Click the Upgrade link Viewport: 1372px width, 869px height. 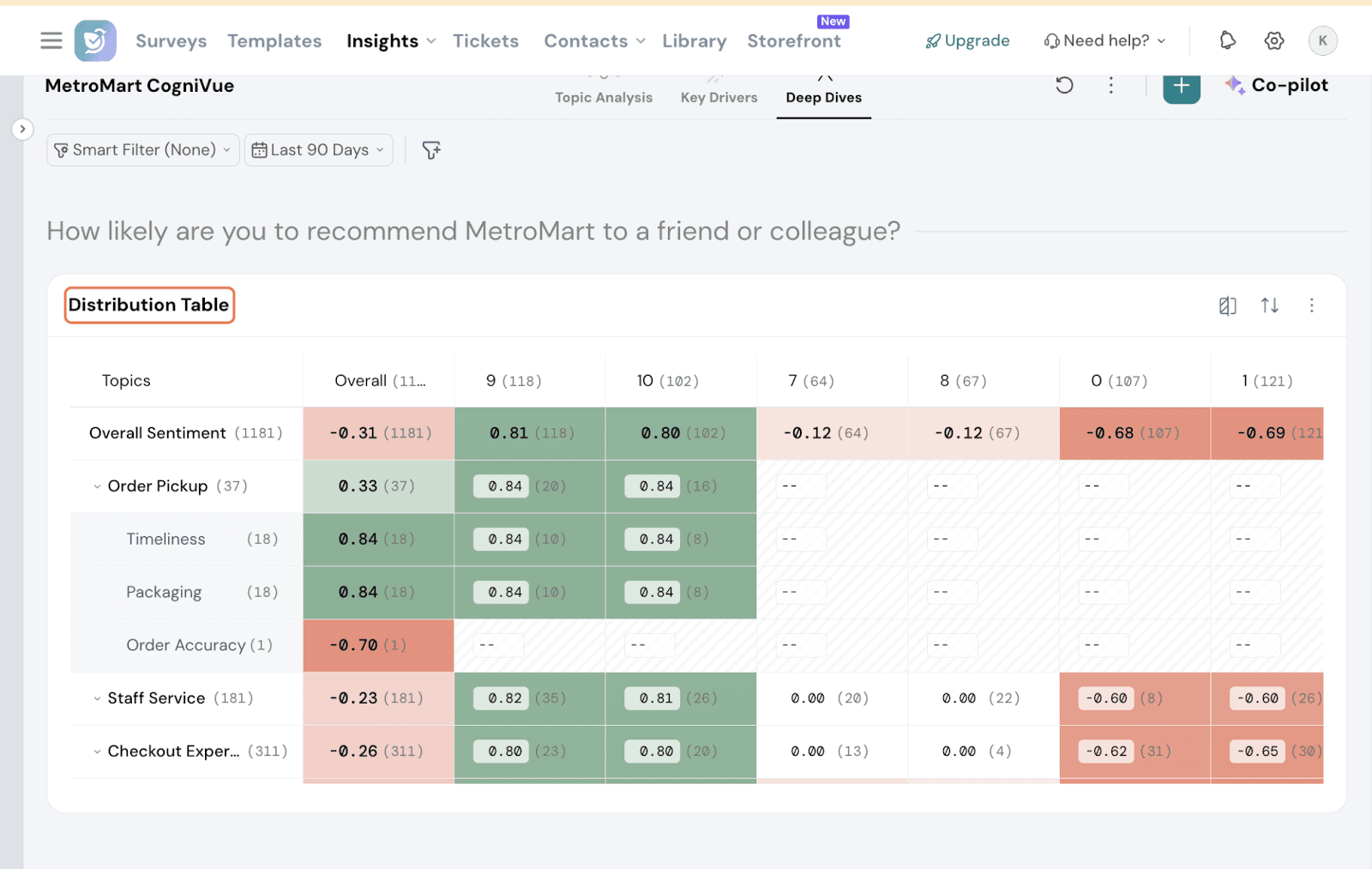pos(967,40)
